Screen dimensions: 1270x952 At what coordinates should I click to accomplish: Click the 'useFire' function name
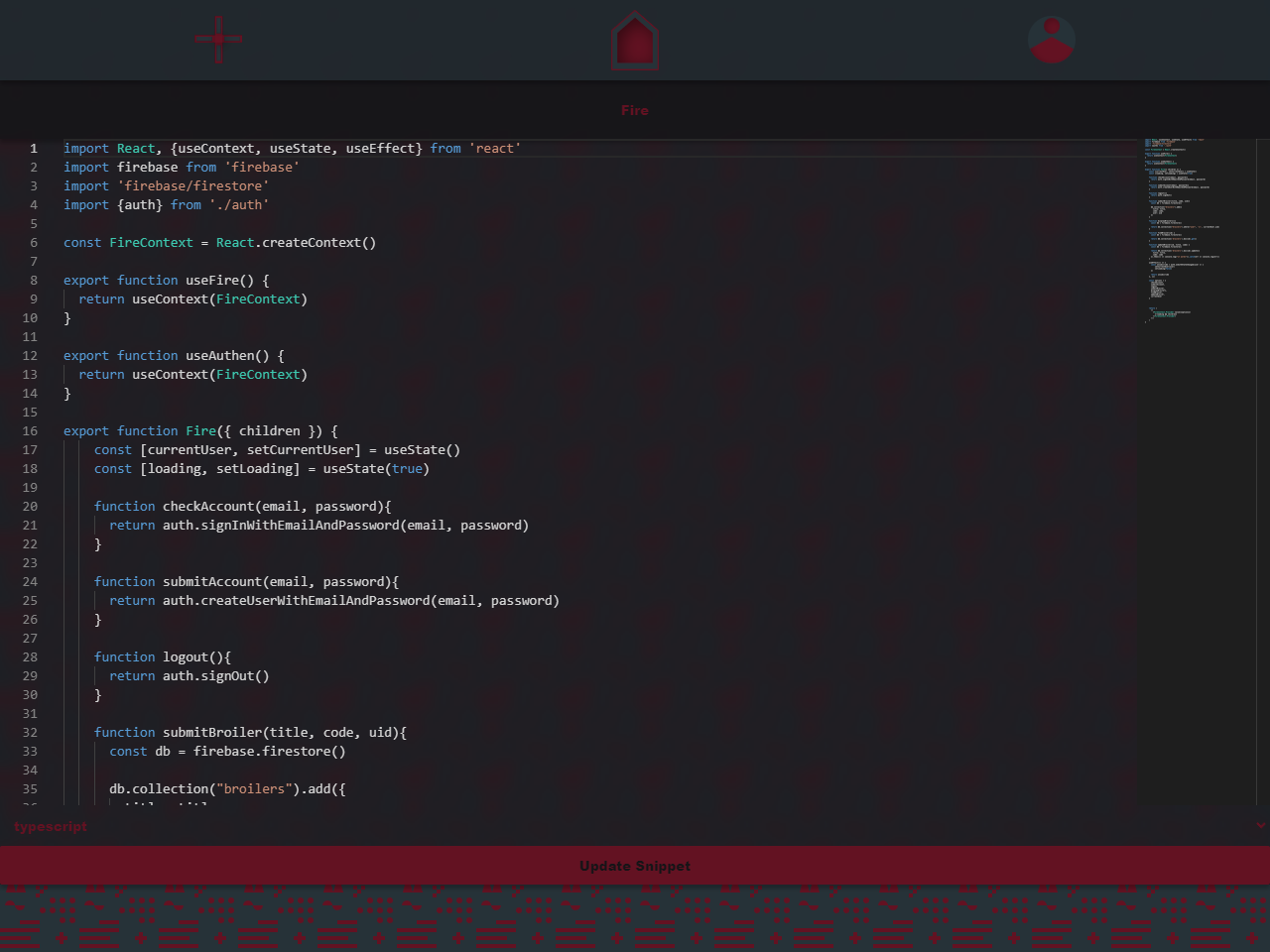click(x=211, y=281)
